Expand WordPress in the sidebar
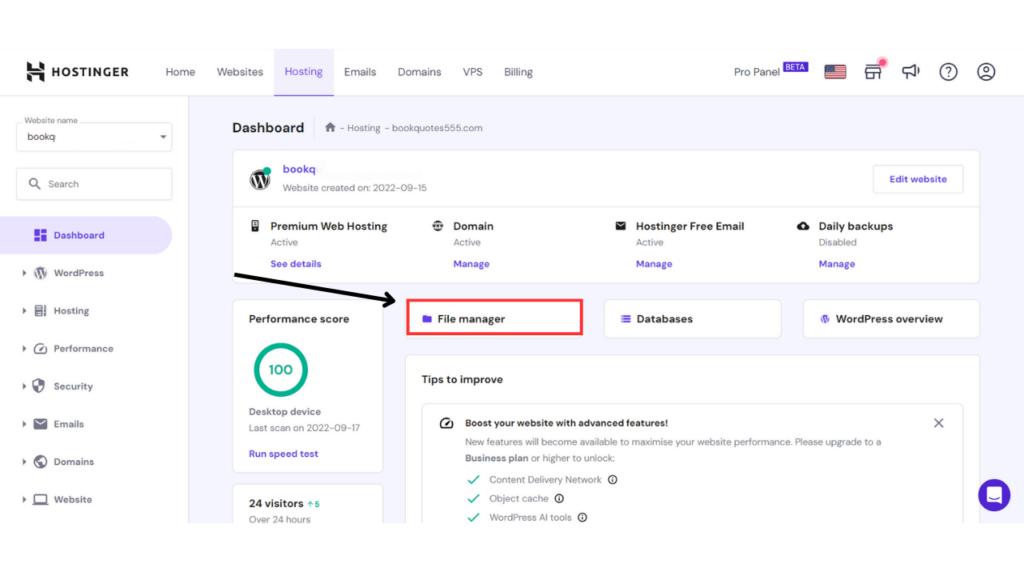Screen dimensions: 1024x576 [x=24, y=273]
